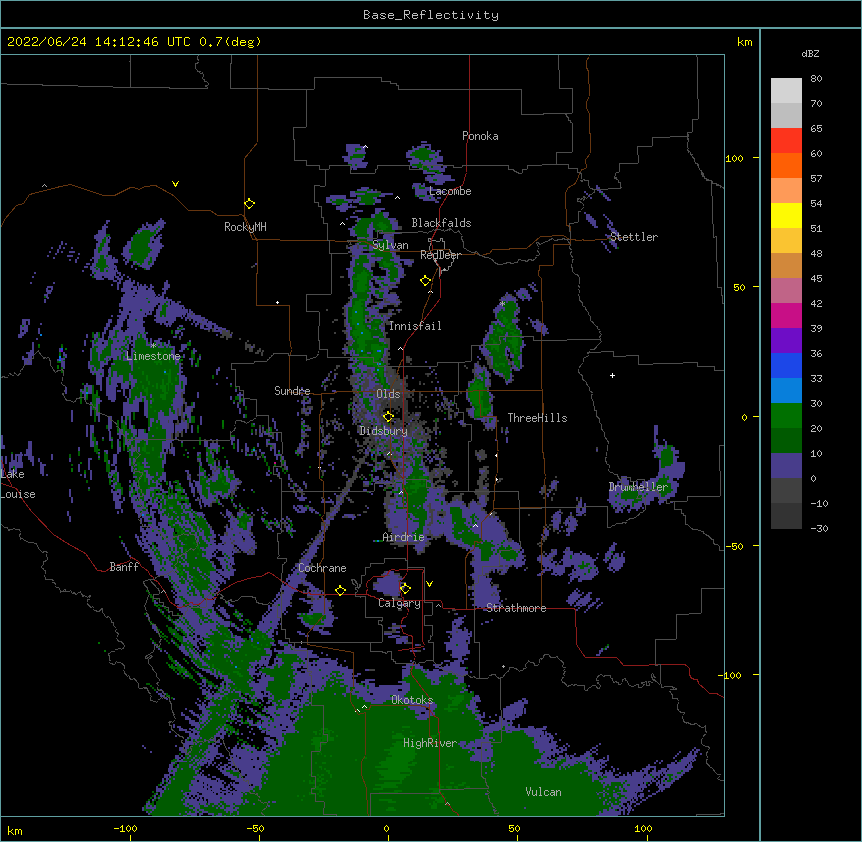Click the Calgary city label
The image size is (862, 842).
pyautogui.click(x=399, y=603)
